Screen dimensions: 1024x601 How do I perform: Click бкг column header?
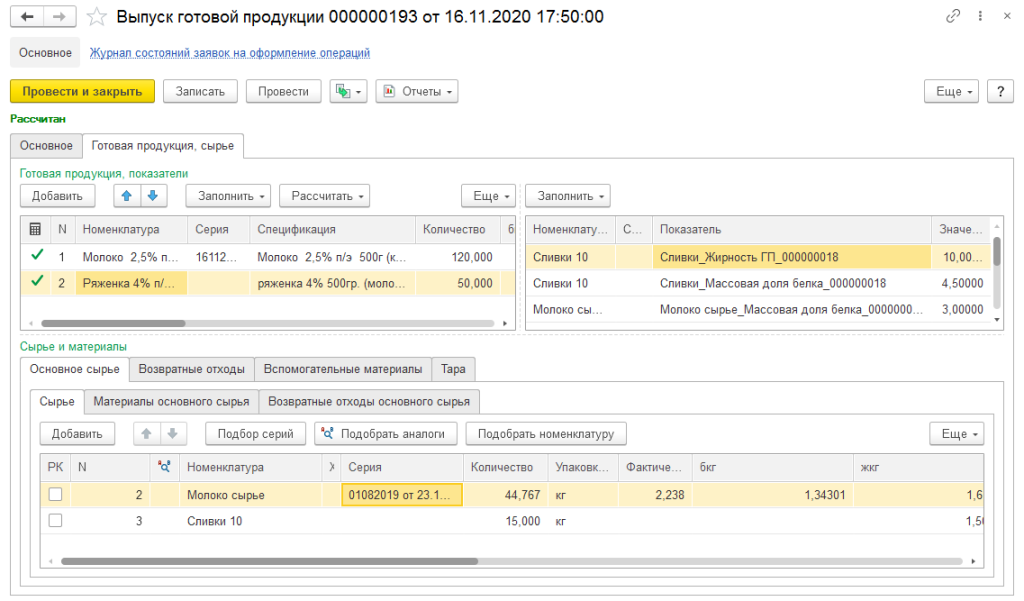coord(773,467)
